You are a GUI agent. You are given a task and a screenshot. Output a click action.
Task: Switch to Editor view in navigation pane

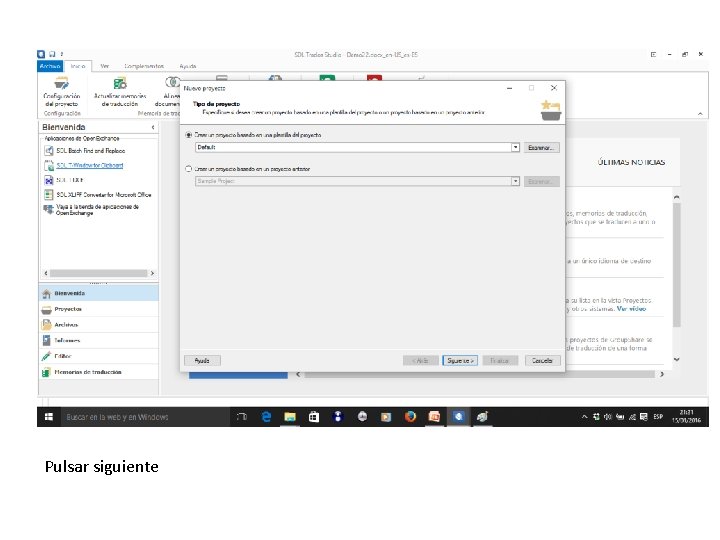pos(99,356)
